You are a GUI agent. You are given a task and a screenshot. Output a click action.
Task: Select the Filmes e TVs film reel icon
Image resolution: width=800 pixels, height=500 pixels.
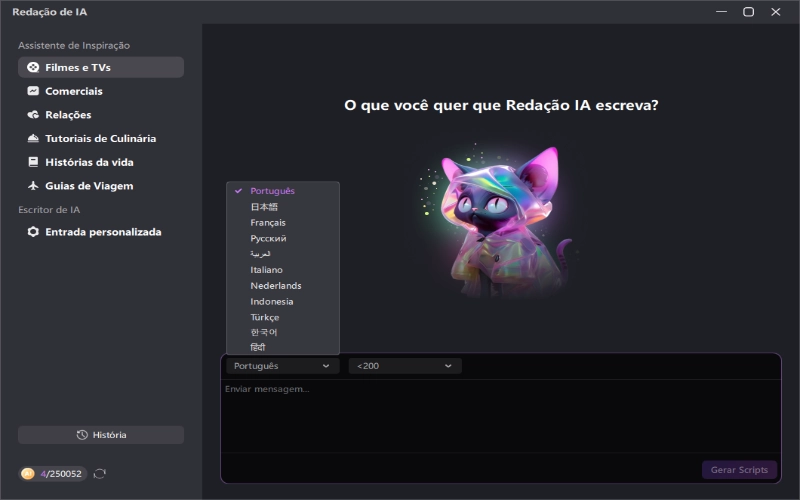tap(33, 67)
